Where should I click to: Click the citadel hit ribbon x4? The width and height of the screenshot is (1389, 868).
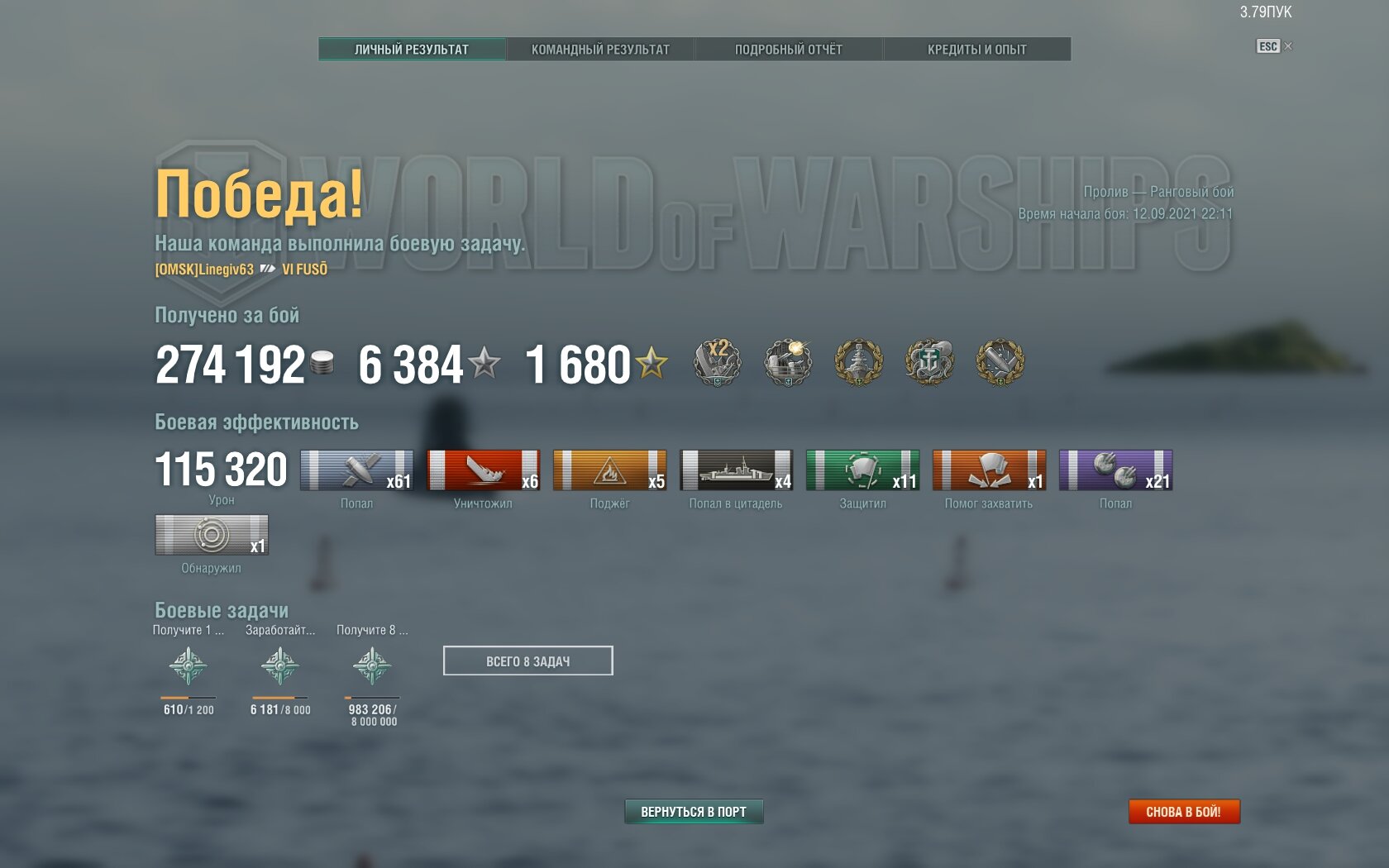[737, 470]
